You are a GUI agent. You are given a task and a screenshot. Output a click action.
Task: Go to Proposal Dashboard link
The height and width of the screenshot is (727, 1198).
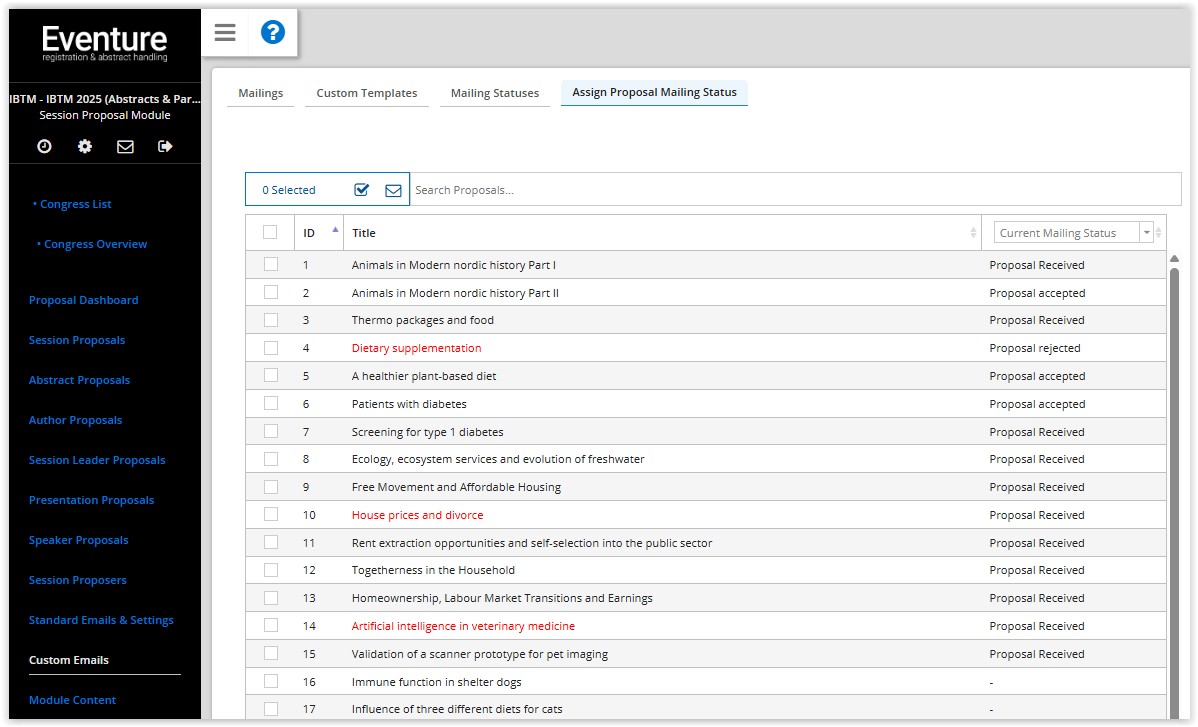coord(83,300)
